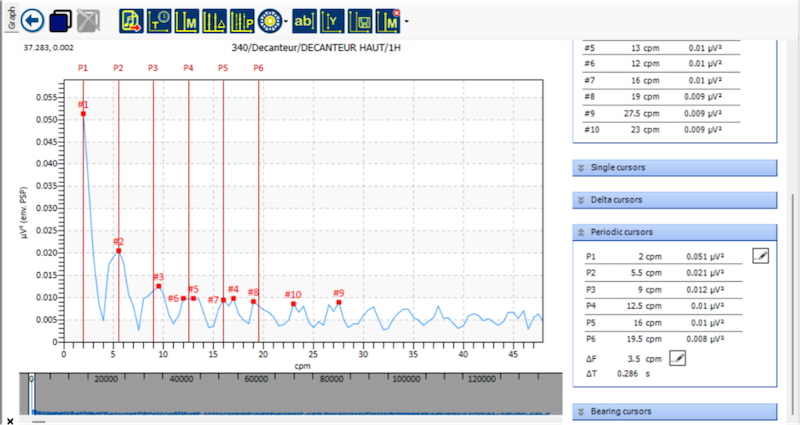
Task: Open dropdown arrow beside bearing icon
Action: 286,21
